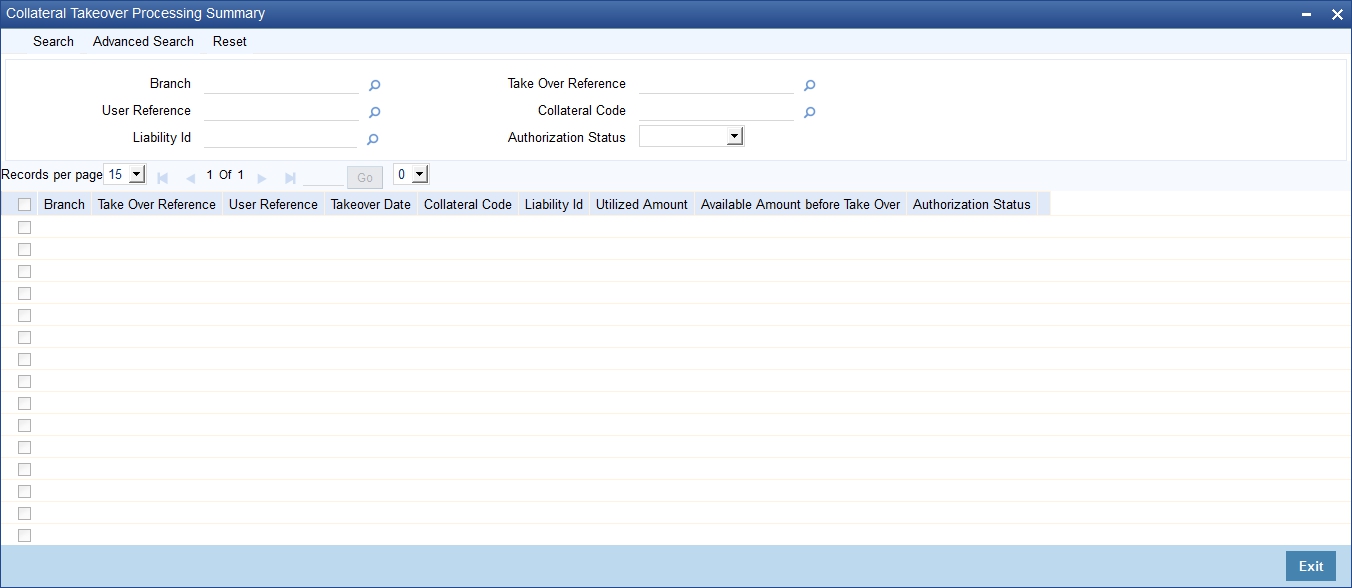The height and width of the screenshot is (588, 1352).
Task: Close the Collateral Takeover Processing Summary window
Action: click(1337, 14)
